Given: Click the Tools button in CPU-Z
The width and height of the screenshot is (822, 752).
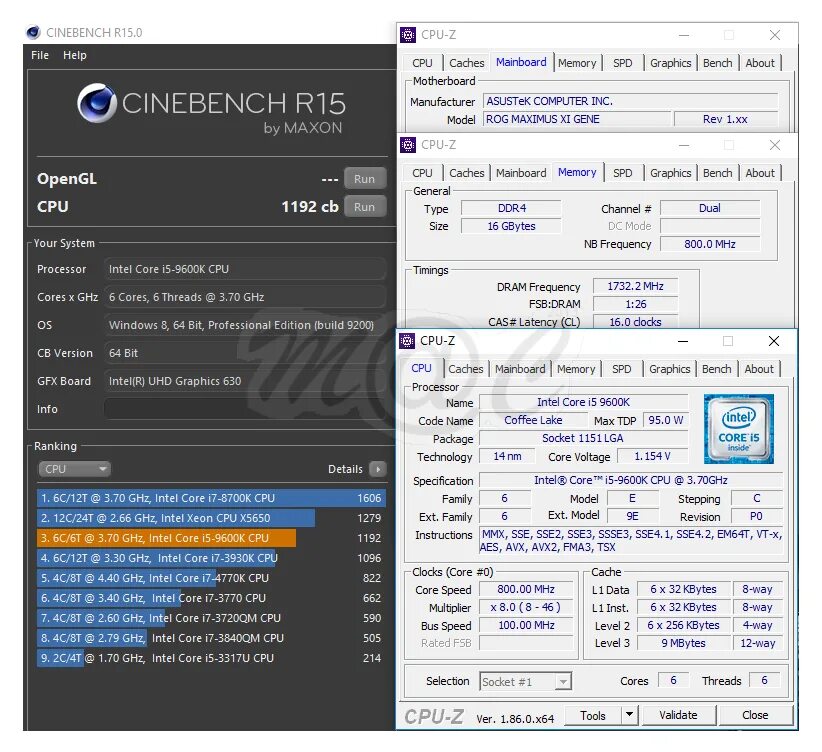Looking at the screenshot, I should coord(593,715).
